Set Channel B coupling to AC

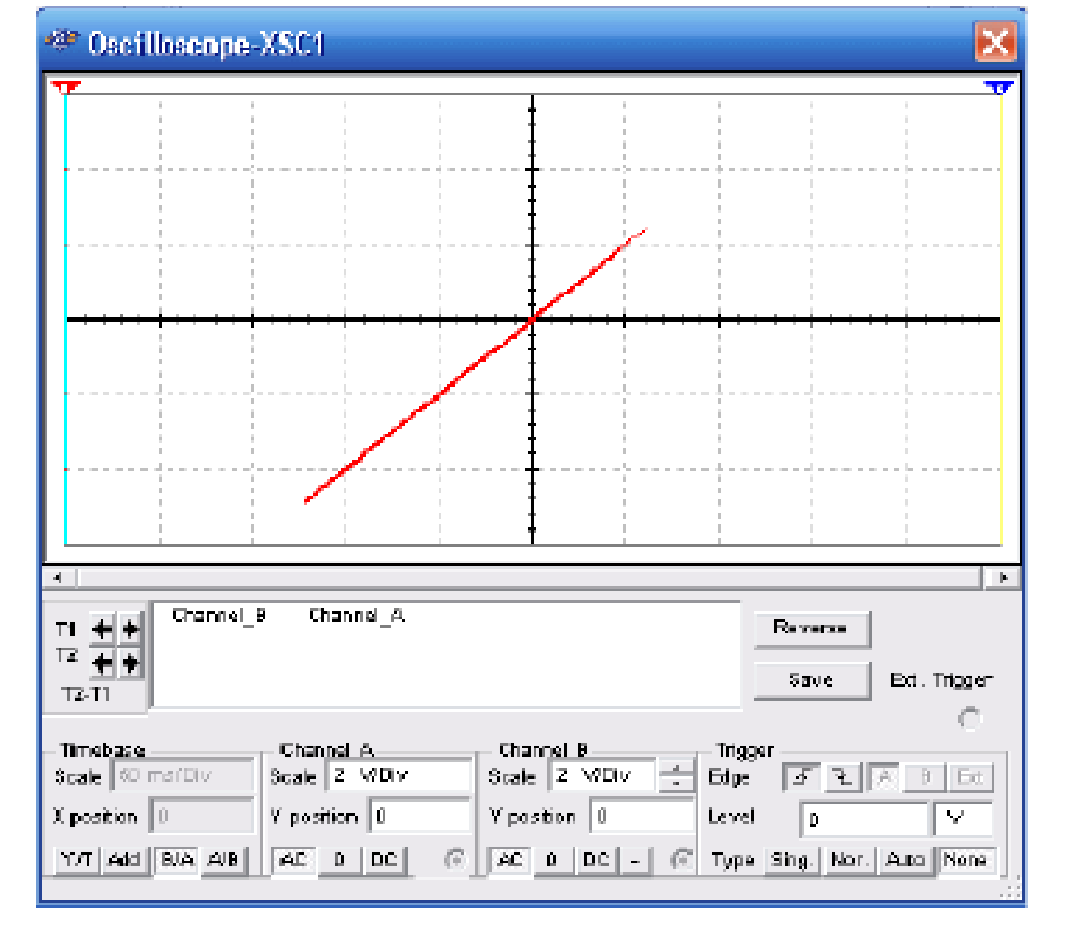510,860
